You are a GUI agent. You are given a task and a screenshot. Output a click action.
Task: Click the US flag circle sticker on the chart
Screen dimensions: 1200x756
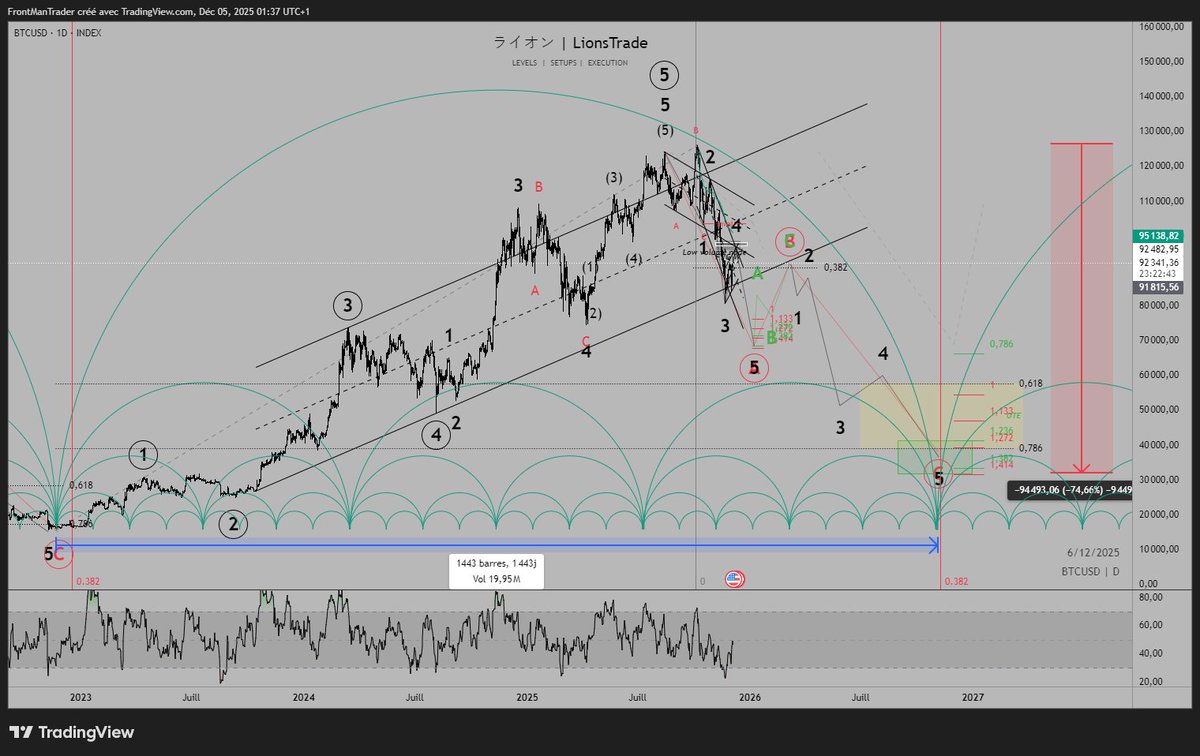click(736, 578)
